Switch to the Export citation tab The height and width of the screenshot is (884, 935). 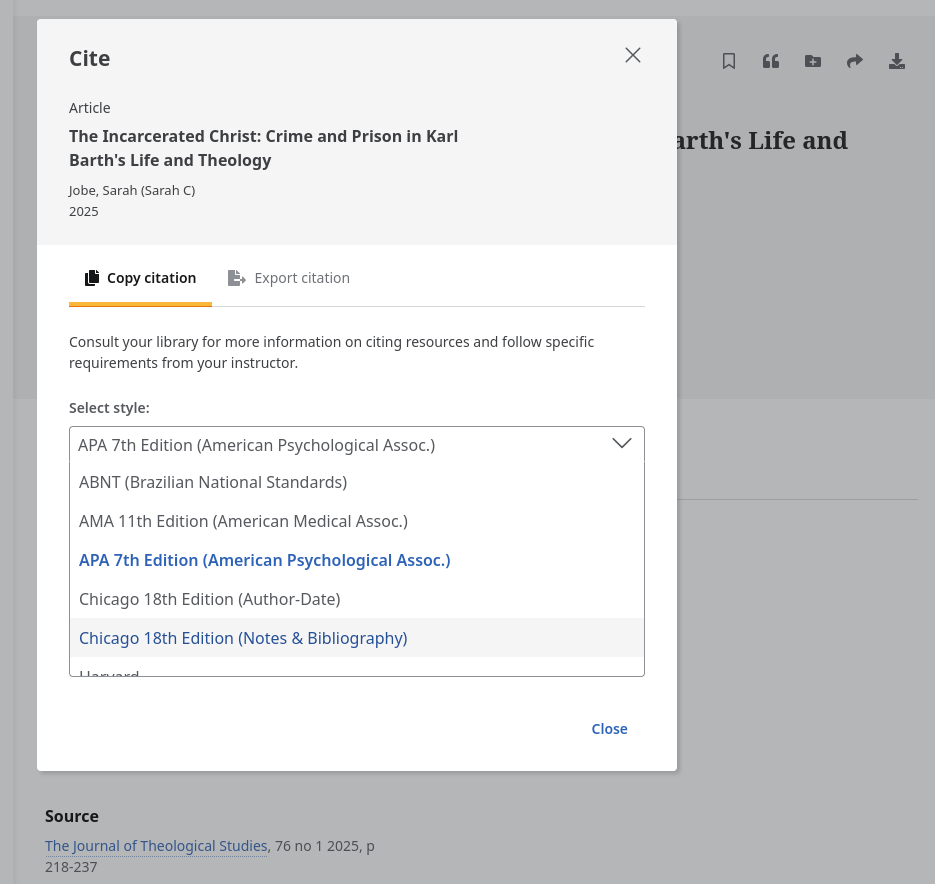pos(289,277)
